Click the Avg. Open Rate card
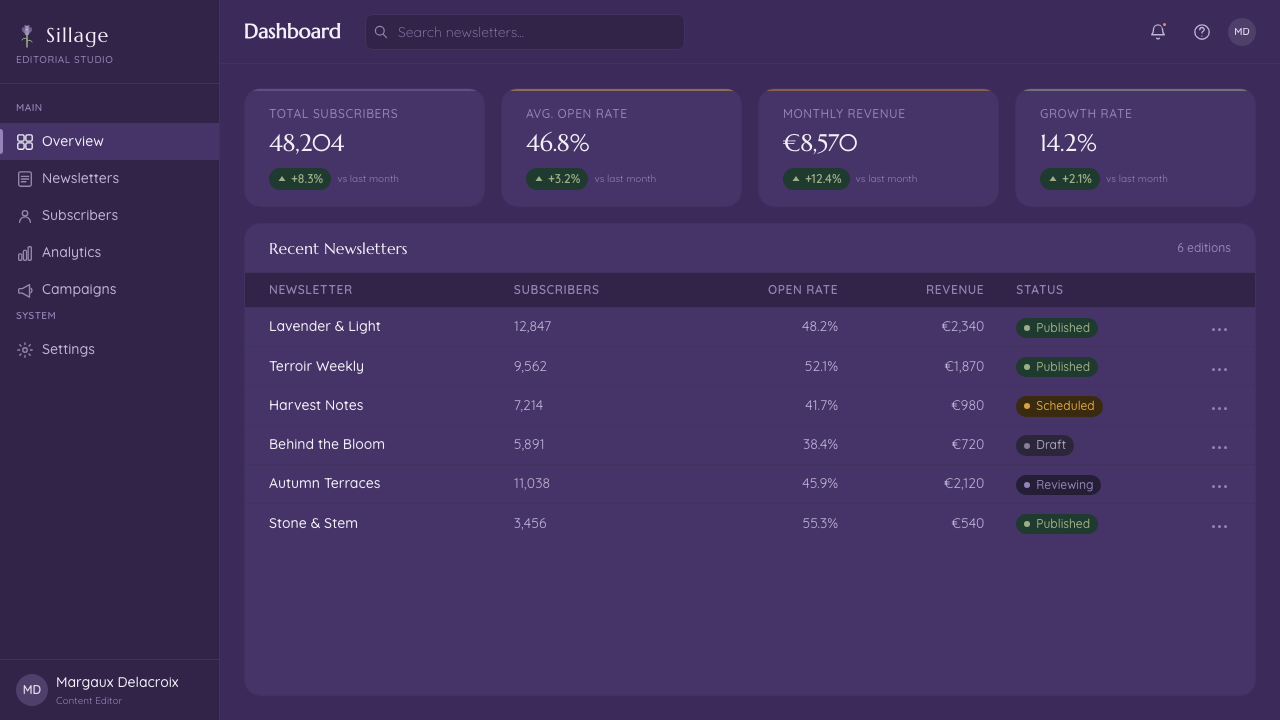 tap(622, 148)
